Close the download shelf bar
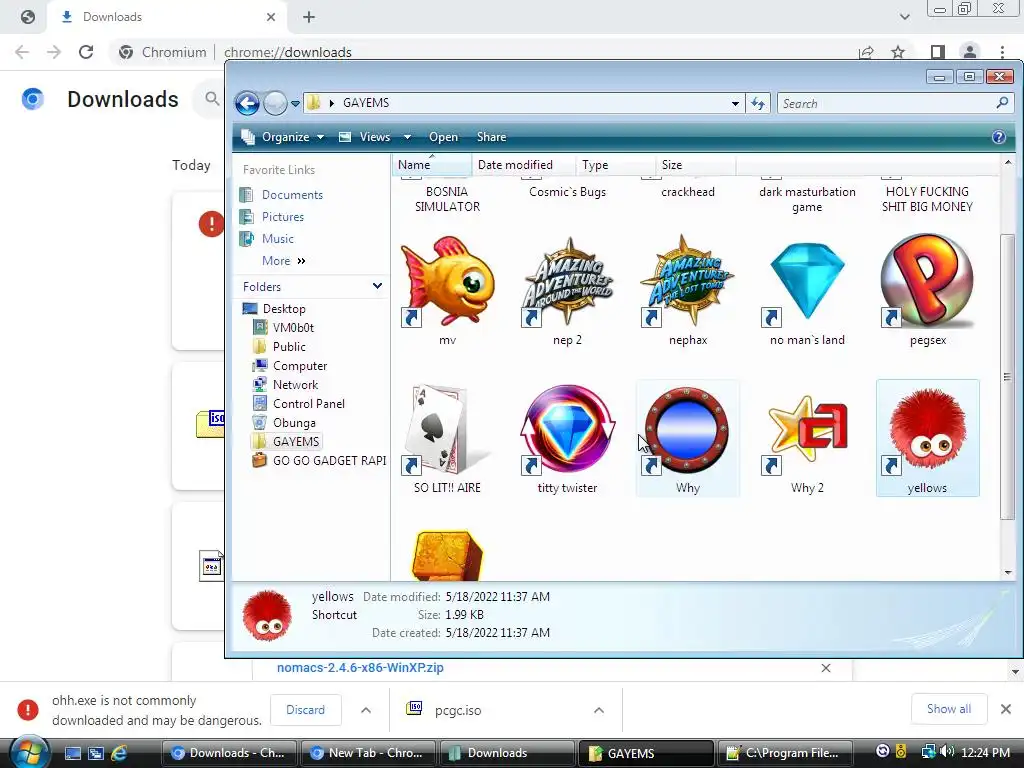Screen dimensions: 1024x768 [1006, 709]
